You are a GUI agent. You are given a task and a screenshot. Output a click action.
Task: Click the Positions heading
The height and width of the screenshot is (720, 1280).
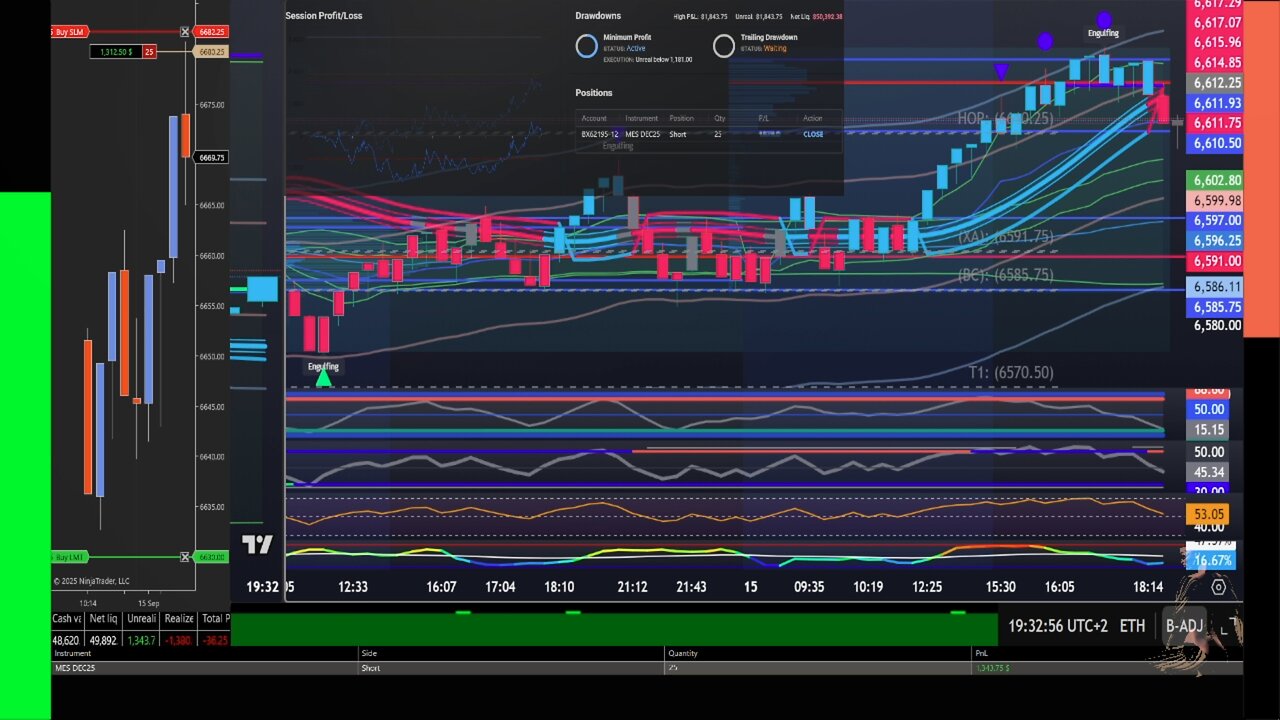point(594,93)
